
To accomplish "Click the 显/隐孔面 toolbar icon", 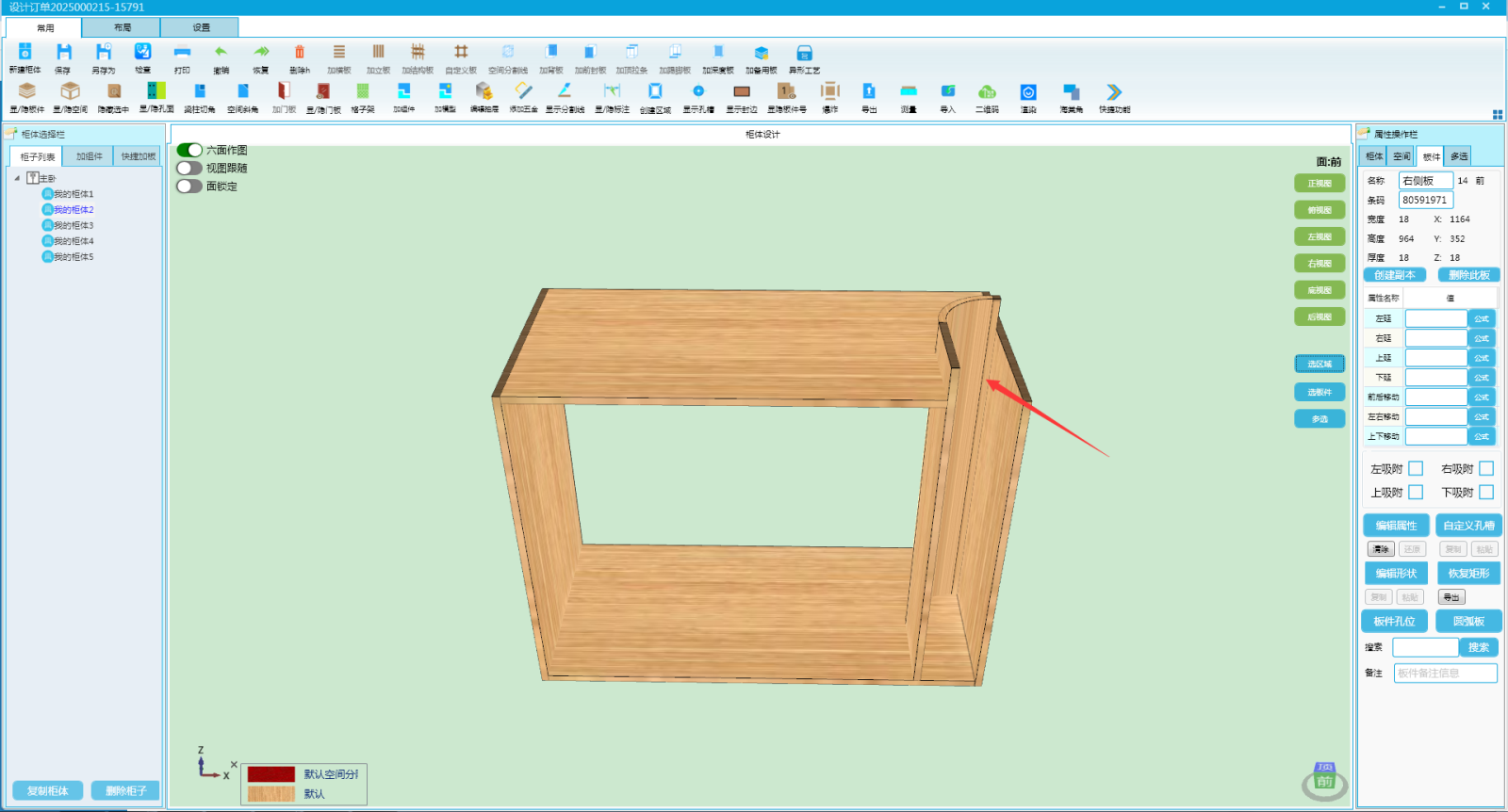I will click(x=156, y=91).
